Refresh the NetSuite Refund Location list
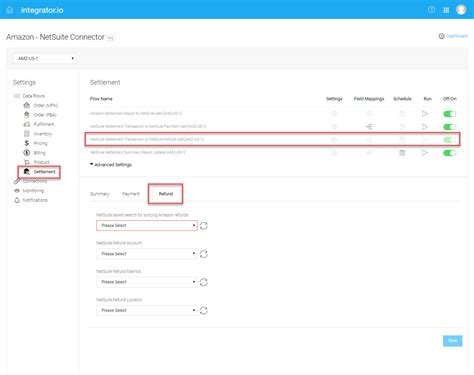This screenshot has width=474, height=375. [204, 311]
